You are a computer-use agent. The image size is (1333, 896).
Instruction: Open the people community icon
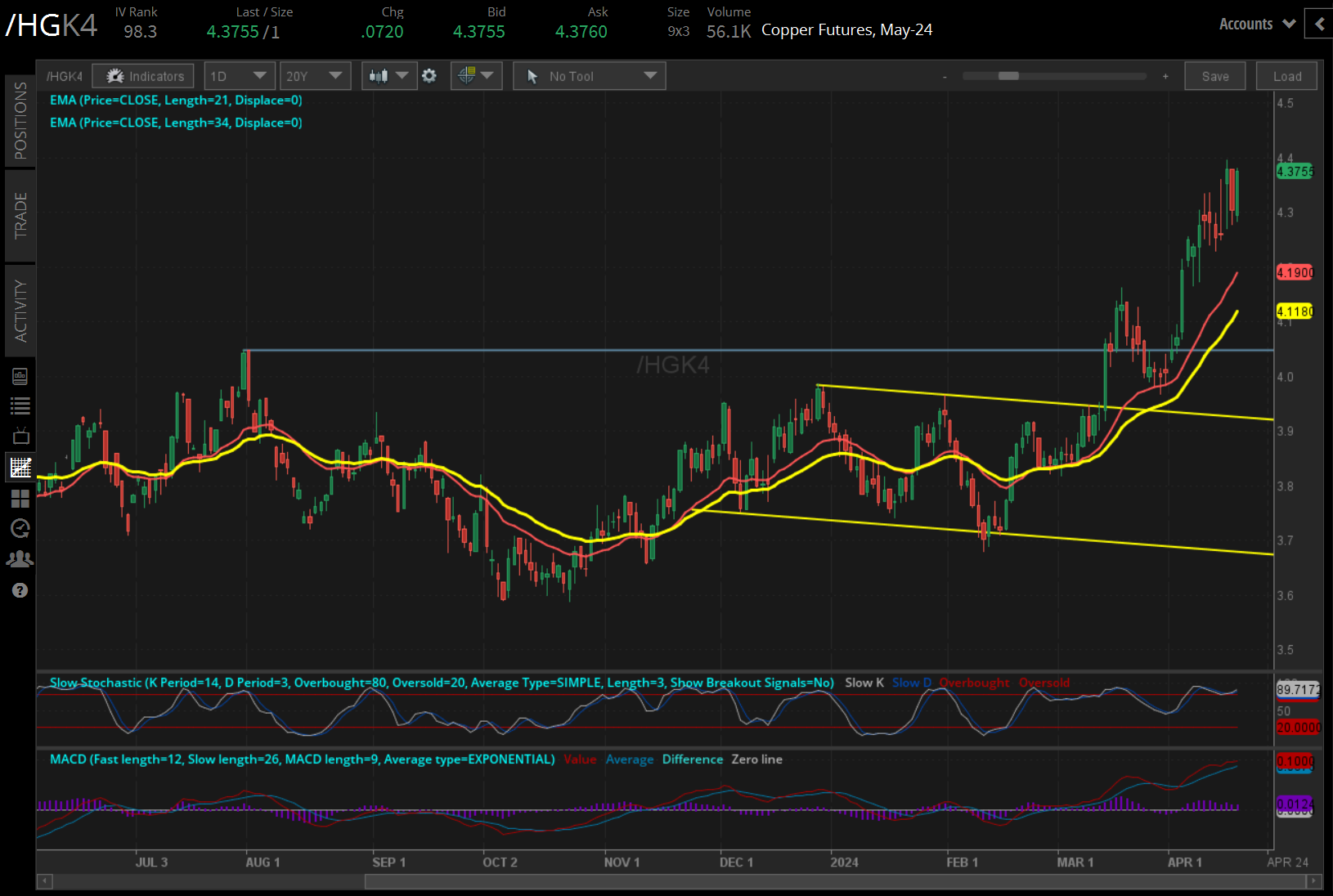pos(20,559)
